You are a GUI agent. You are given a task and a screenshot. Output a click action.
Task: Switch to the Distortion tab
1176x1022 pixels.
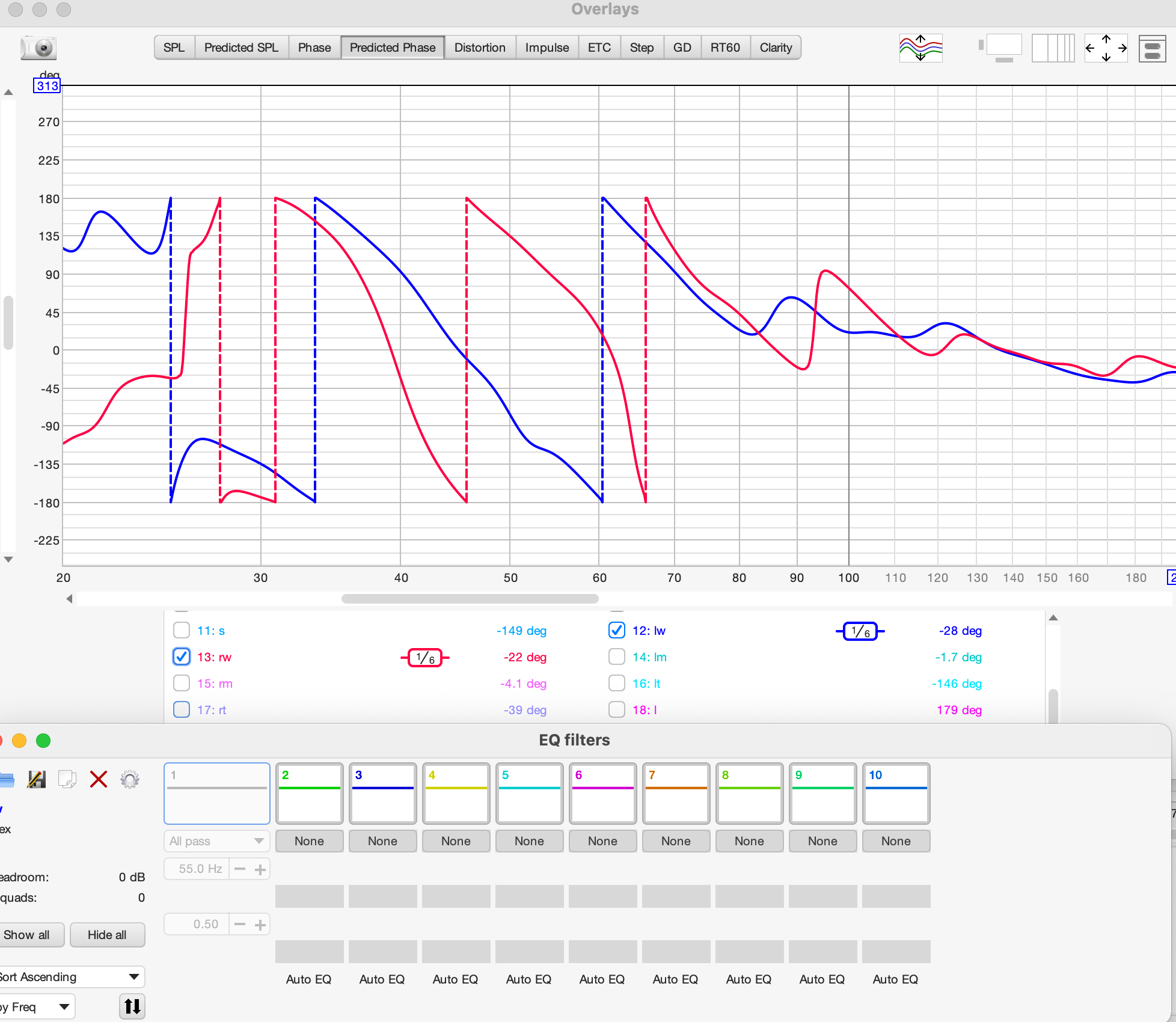tap(480, 47)
